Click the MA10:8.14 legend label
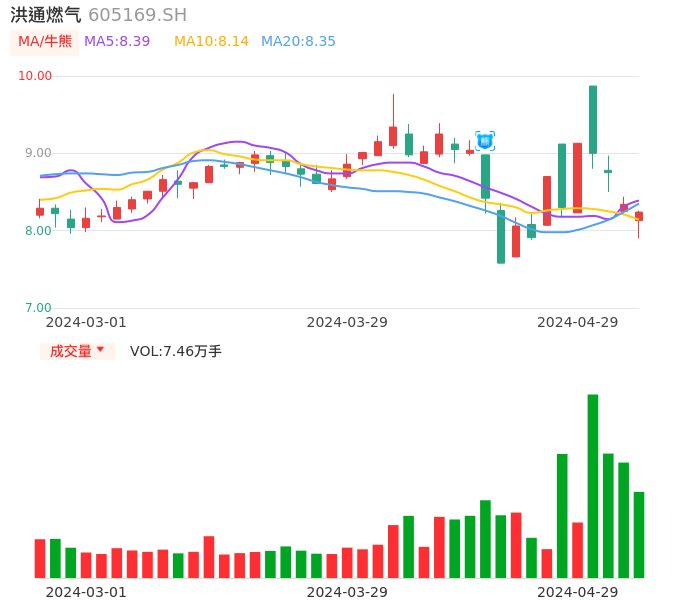Screen dimensions: 686x606 click(x=211, y=42)
